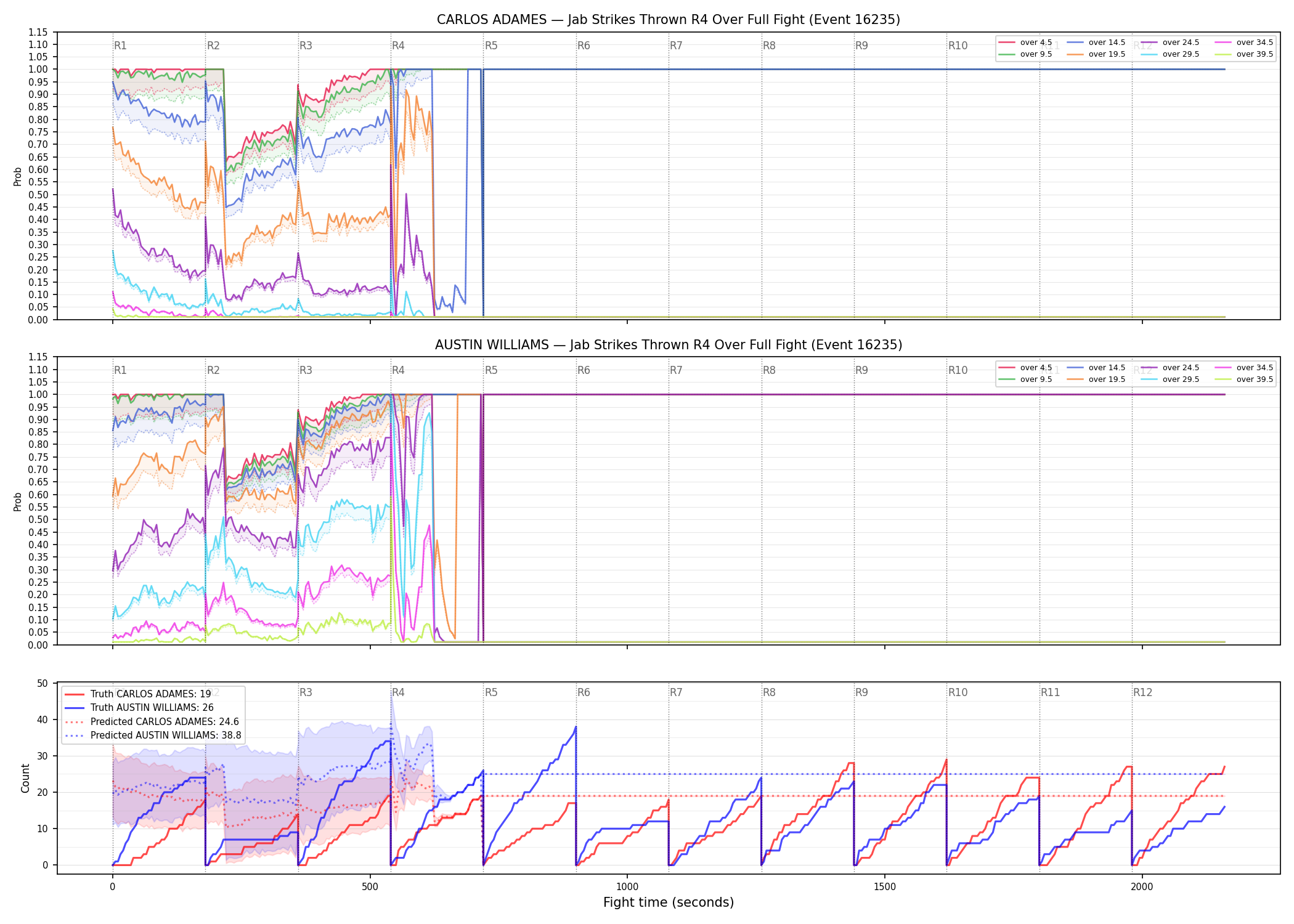Click the 'Count' y-axis label
Viewport: 1294px width, 924px height.
25,778
